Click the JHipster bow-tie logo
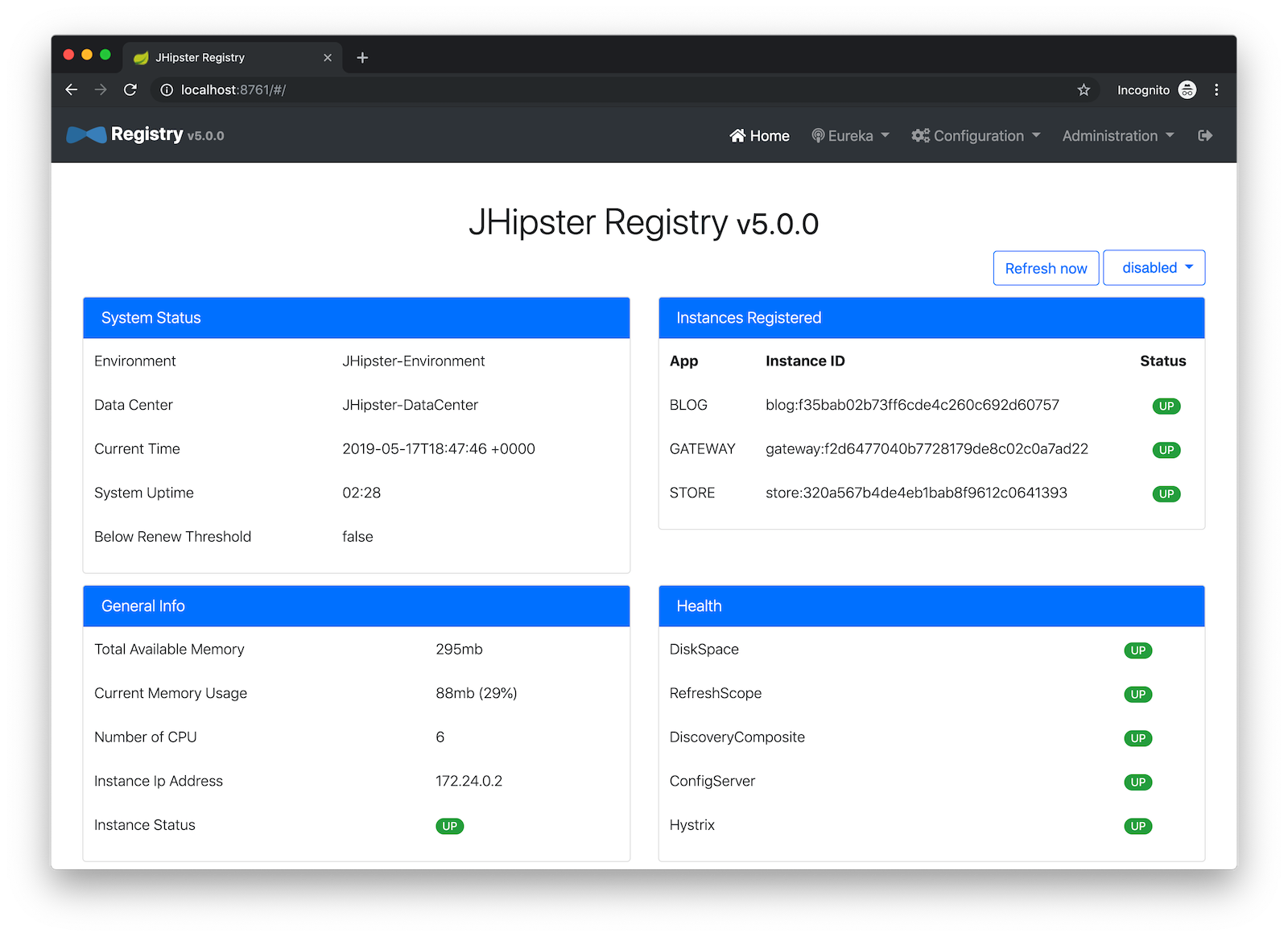Viewport: 1288px width, 937px height. [86, 135]
